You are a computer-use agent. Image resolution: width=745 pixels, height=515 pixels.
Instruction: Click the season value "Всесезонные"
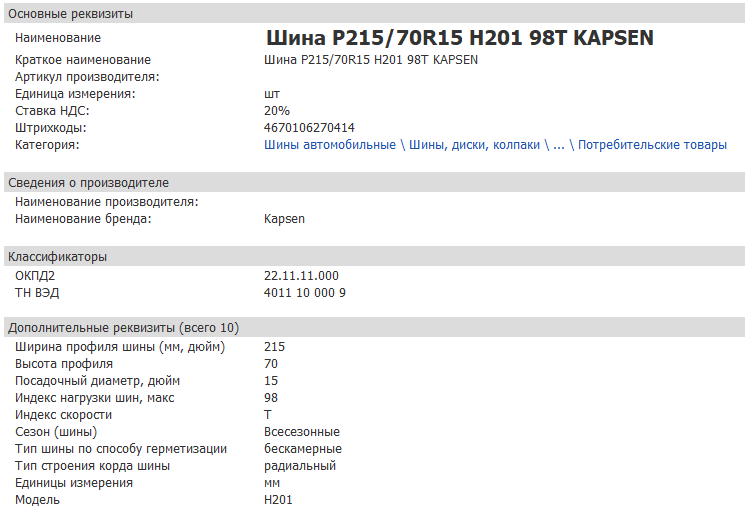pos(301,432)
